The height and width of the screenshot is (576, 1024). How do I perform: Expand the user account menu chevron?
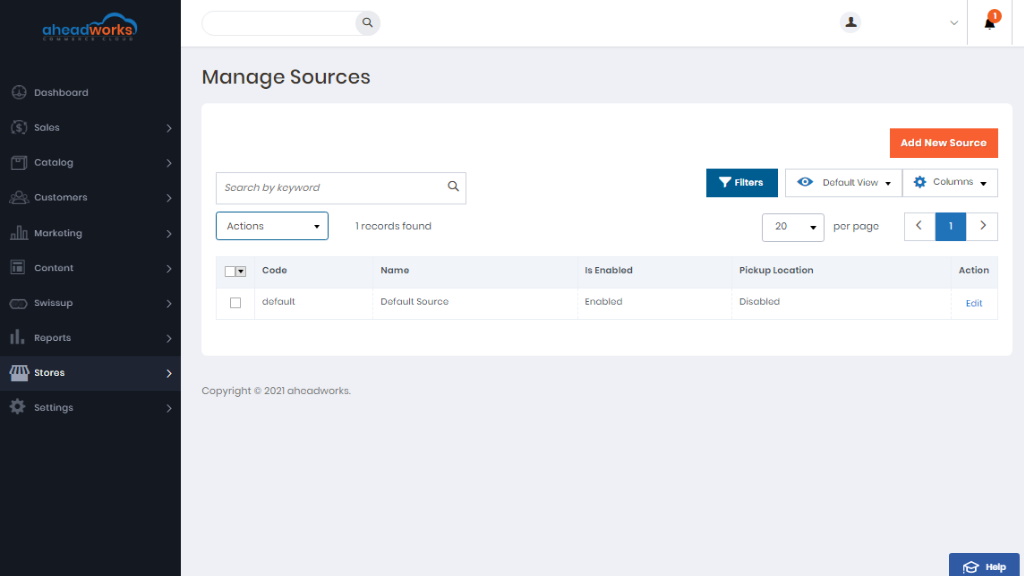(x=953, y=23)
